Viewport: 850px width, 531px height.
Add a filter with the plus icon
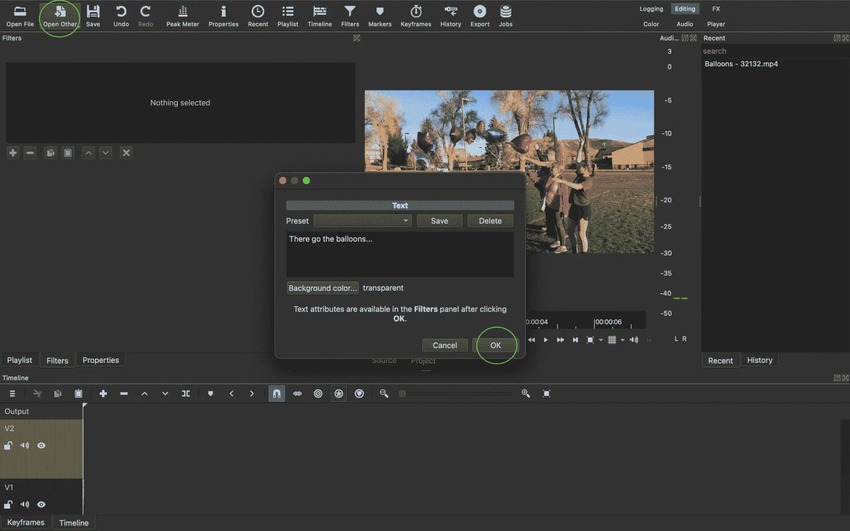[x=13, y=153]
